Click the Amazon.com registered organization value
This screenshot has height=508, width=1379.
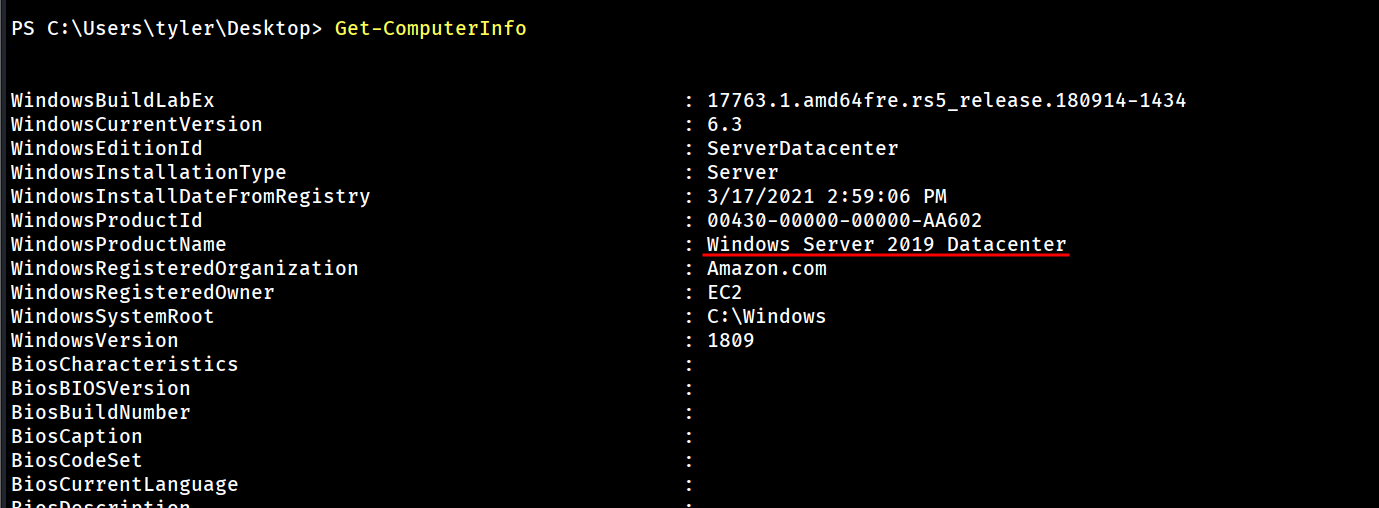(766, 269)
